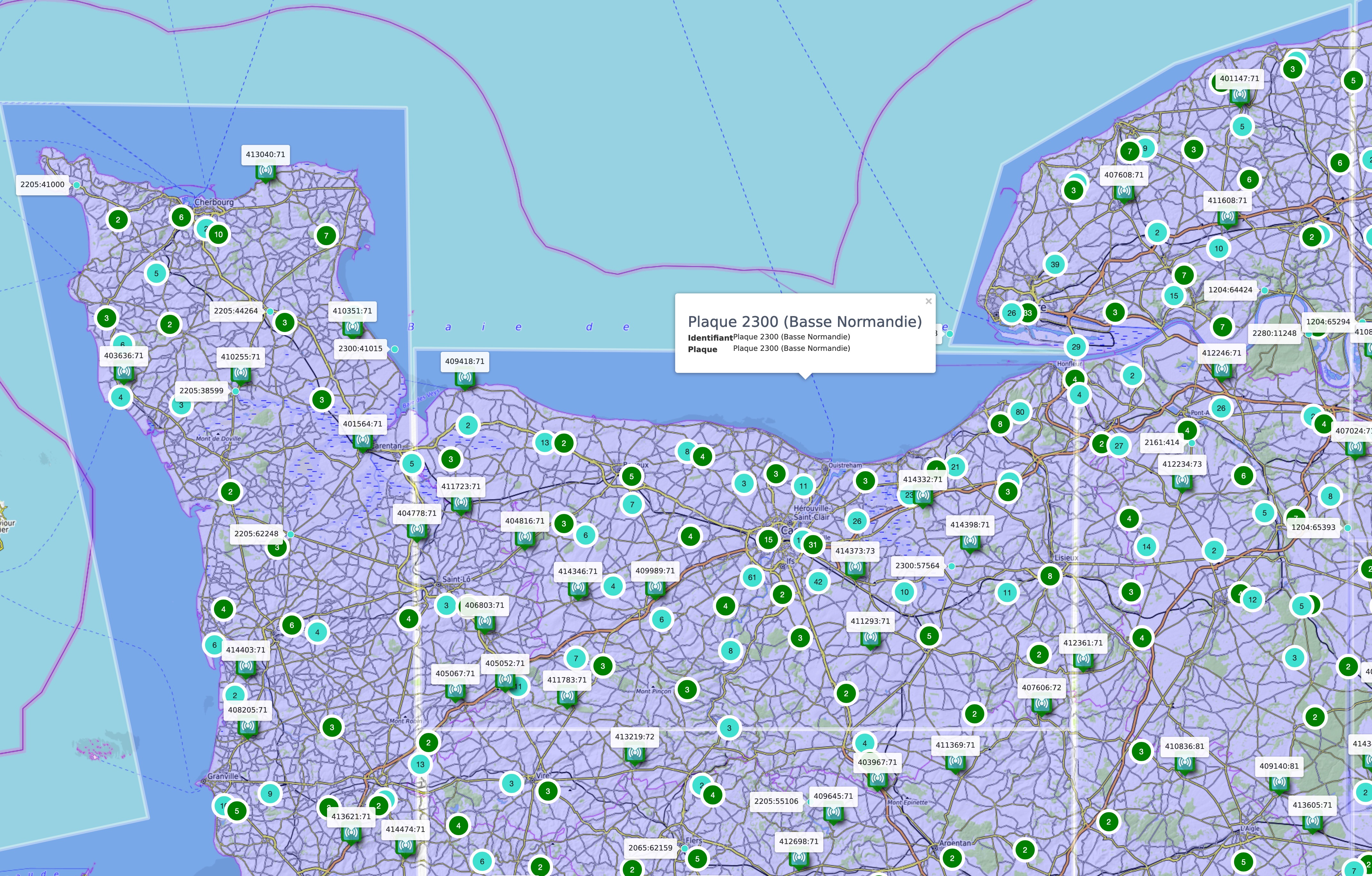Image resolution: width=1372 pixels, height=876 pixels.
Task: Open the cluster marker showing 27
Action: pyautogui.click(x=1119, y=446)
